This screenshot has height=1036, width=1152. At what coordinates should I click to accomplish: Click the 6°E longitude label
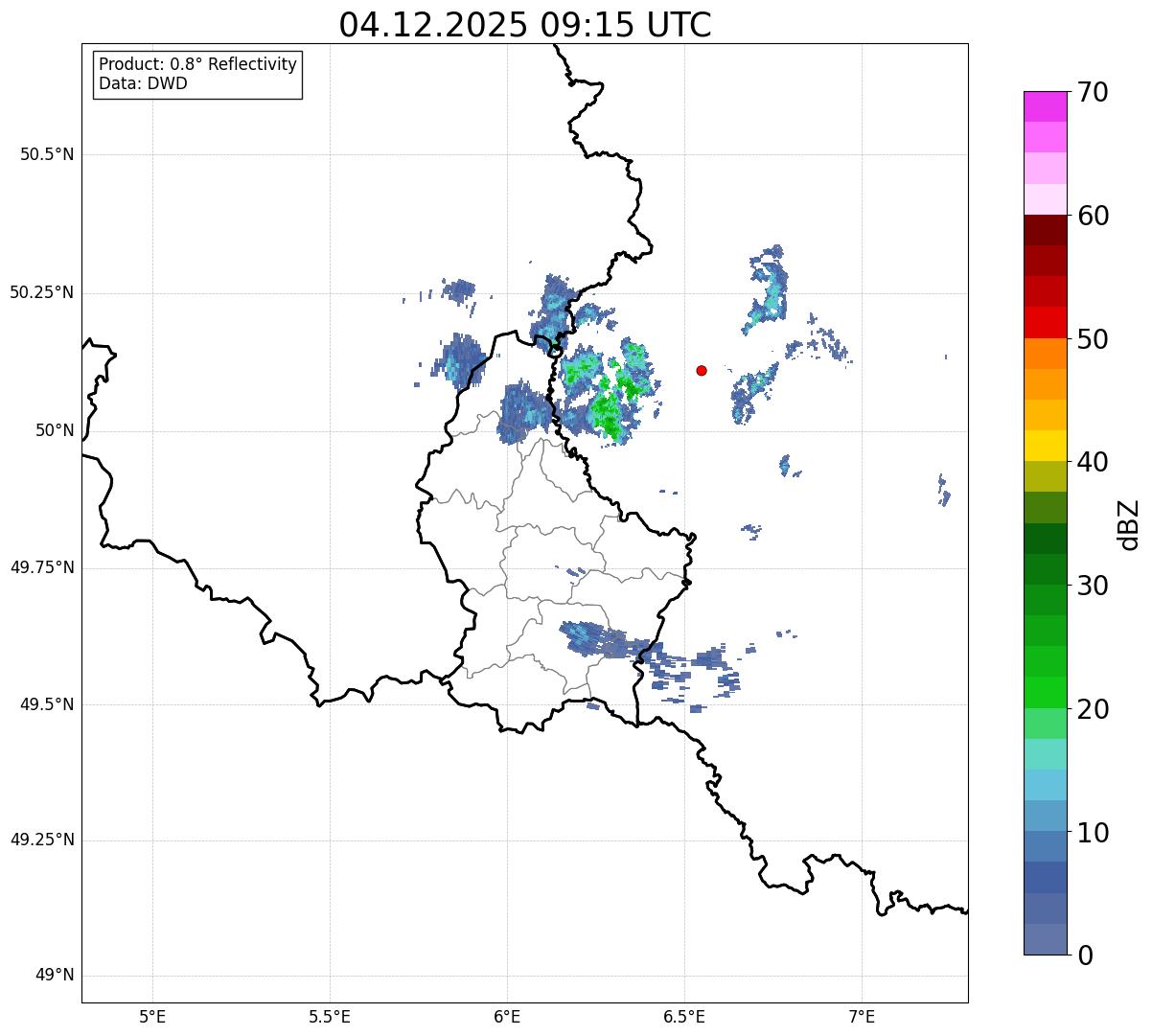click(x=507, y=1017)
